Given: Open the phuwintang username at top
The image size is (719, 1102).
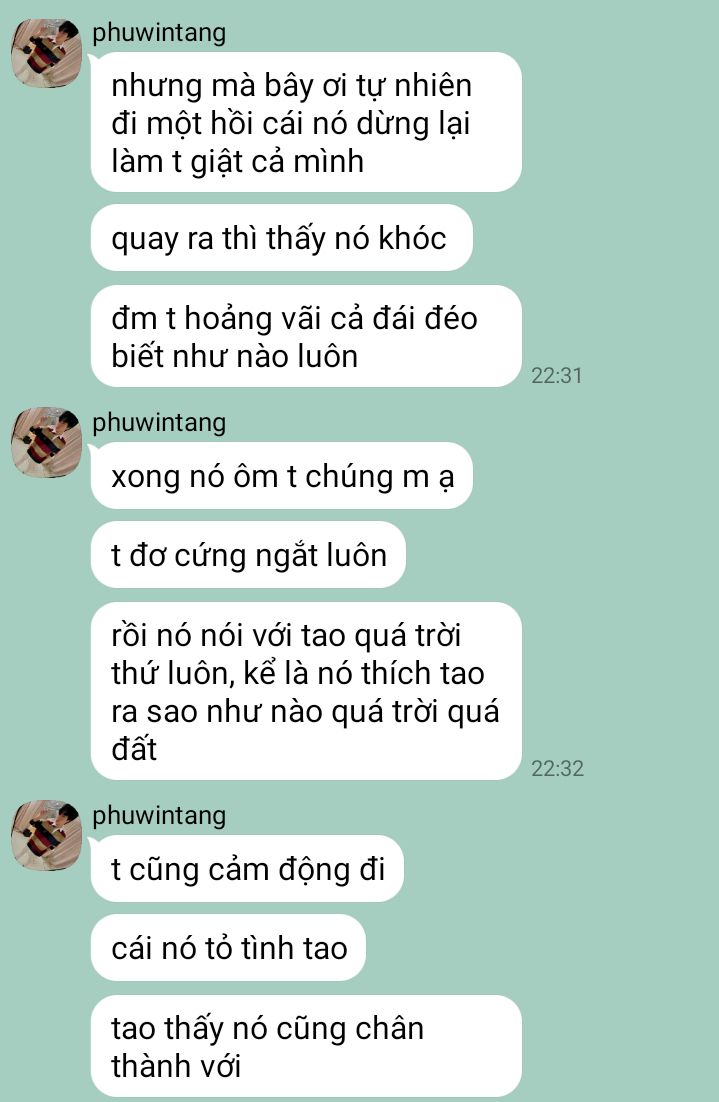Looking at the screenshot, I should tap(159, 33).
